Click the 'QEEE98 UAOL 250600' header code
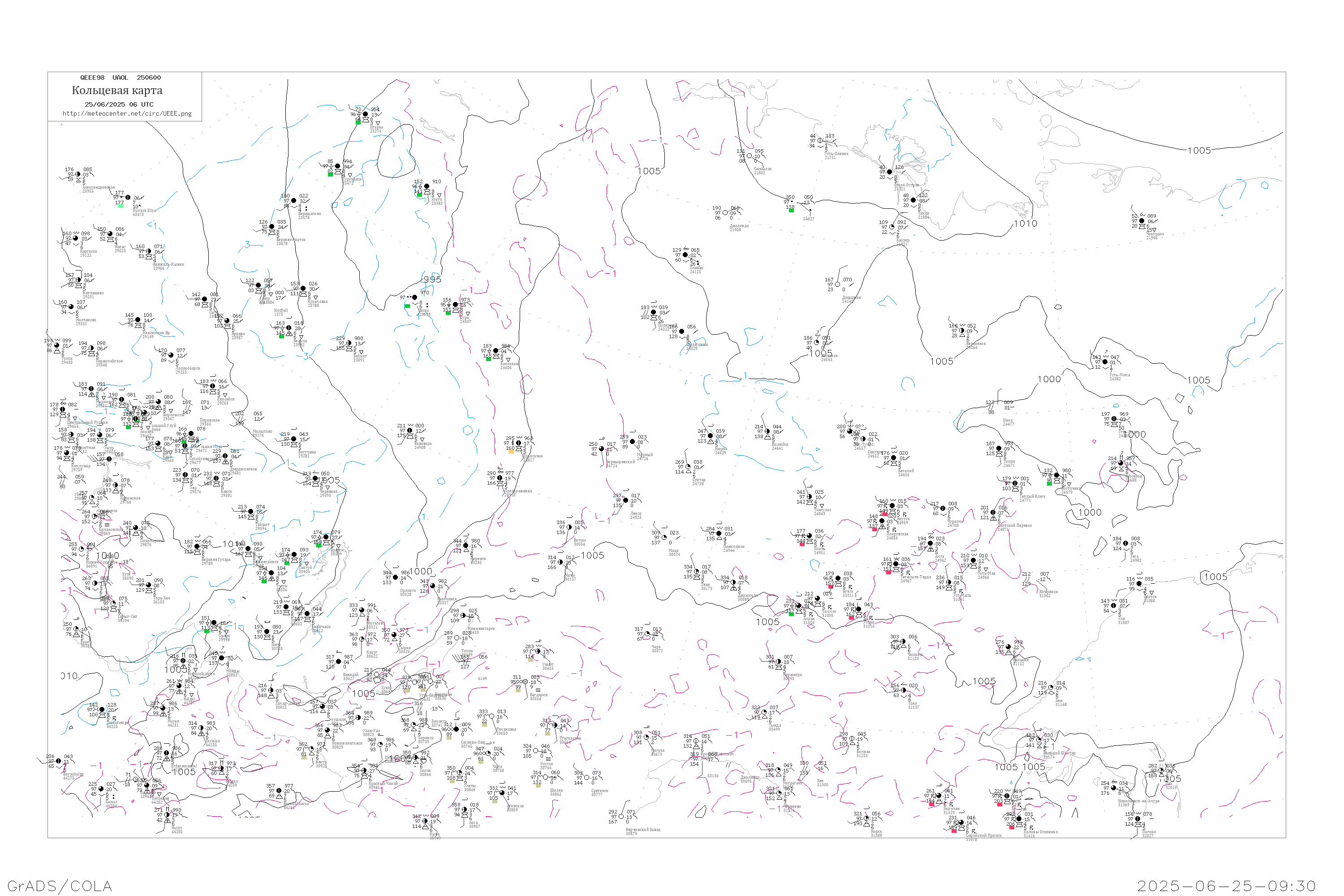Image resolution: width=1344 pixels, height=896 pixels. click(x=120, y=78)
